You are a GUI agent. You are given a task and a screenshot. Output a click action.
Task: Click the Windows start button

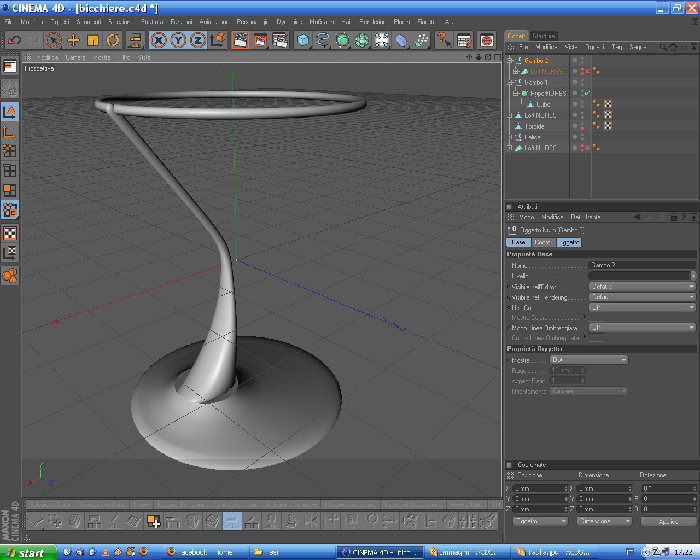click(28, 553)
